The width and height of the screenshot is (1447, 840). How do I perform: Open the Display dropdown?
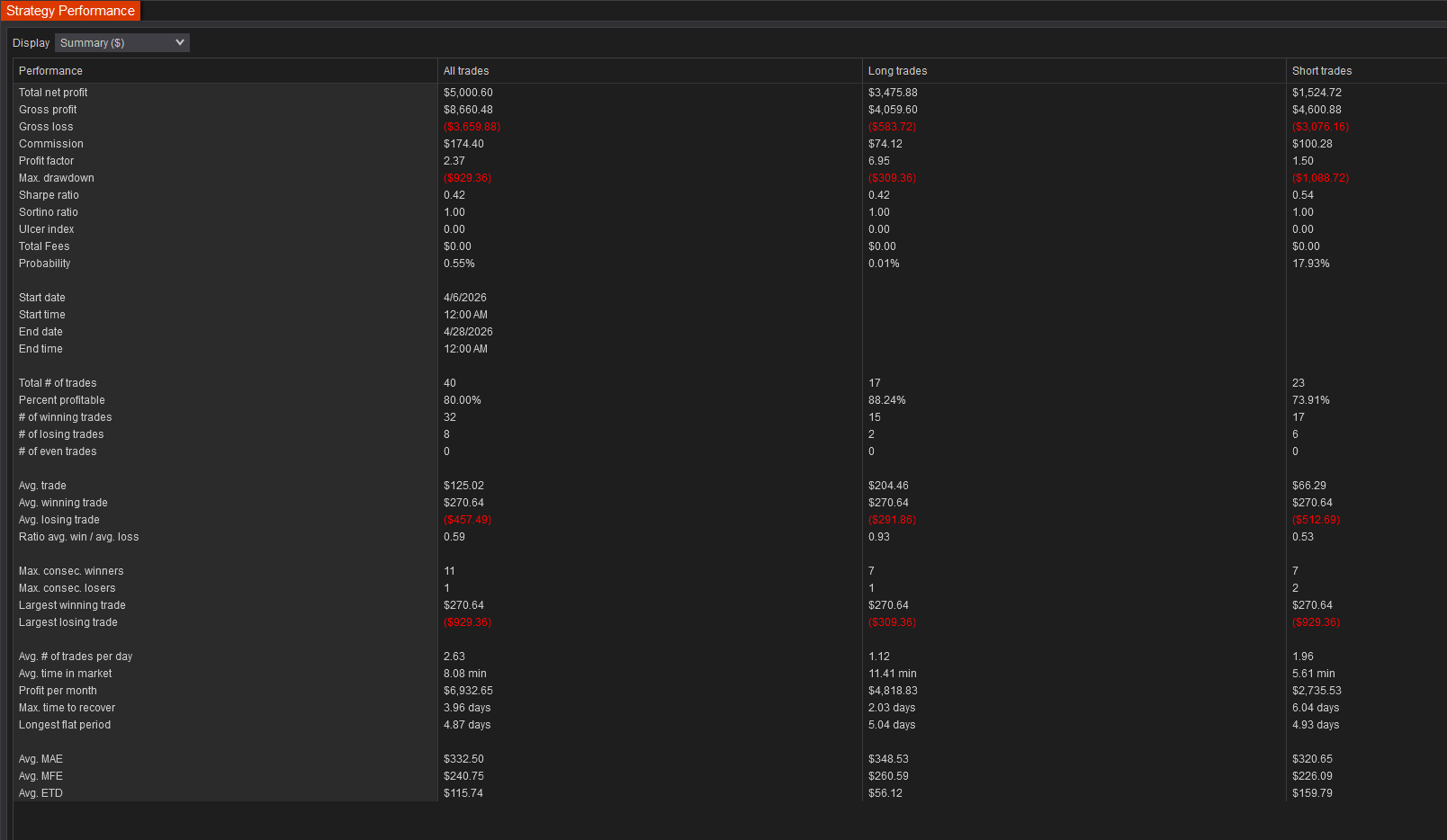[121, 42]
